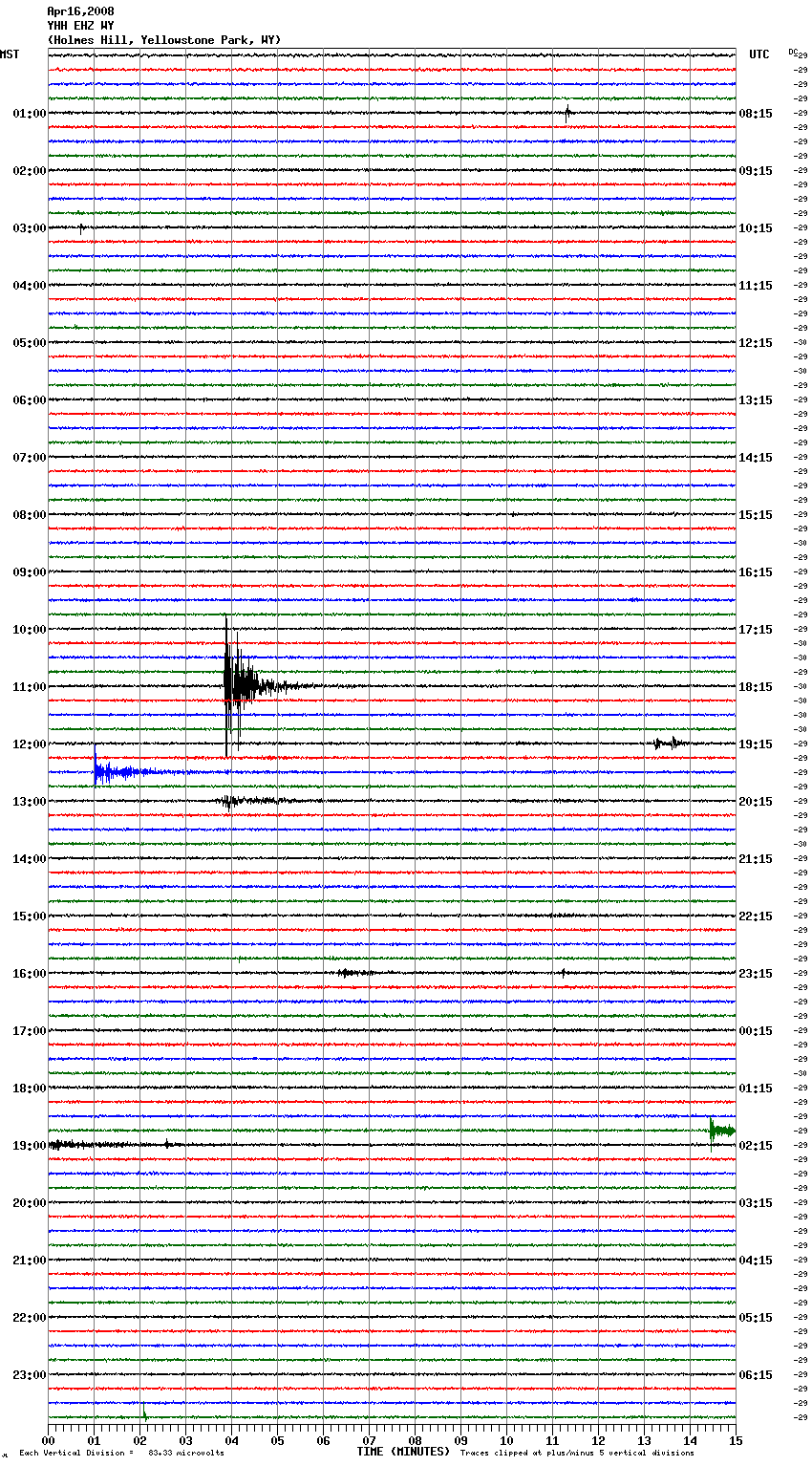Image resolution: width=812 pixels, height=1466 pixels.
Task: Click the green seismic burst above the 19:00 trace
Action: tap(721, 1132)
